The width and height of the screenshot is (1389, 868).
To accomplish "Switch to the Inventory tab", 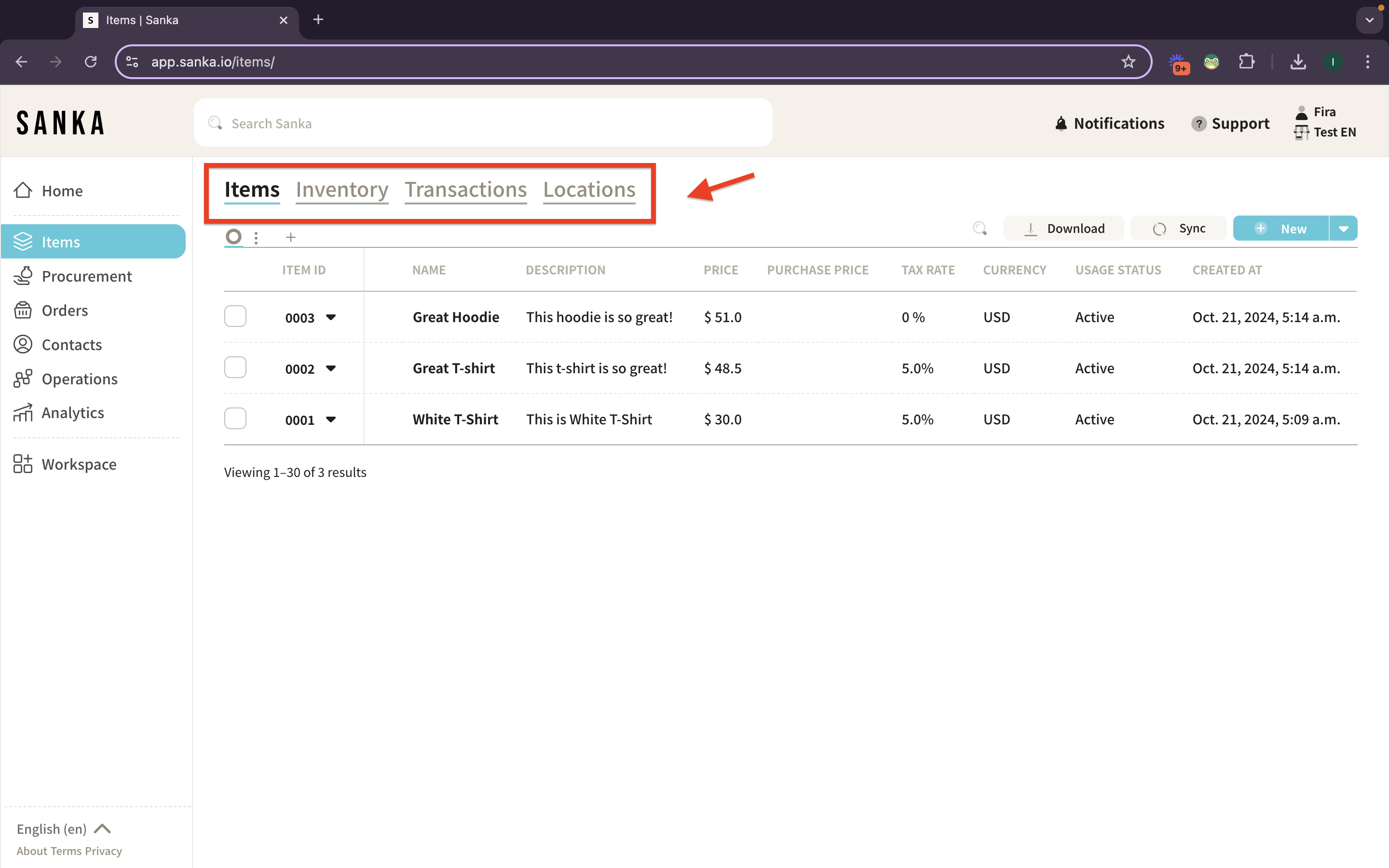I will pyautogui.click(x=342, y=190).
